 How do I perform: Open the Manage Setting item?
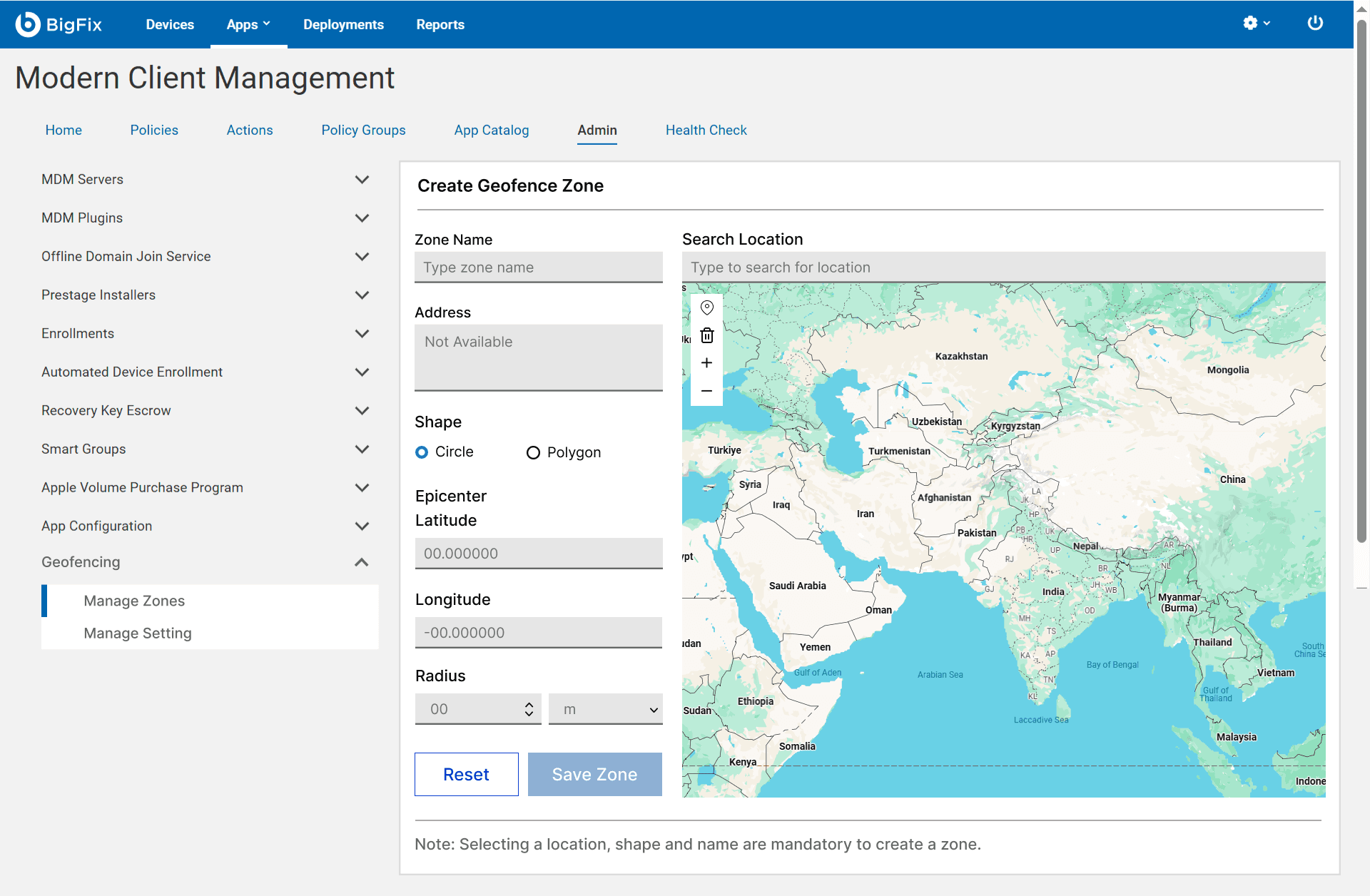click(x=210, y=633)
